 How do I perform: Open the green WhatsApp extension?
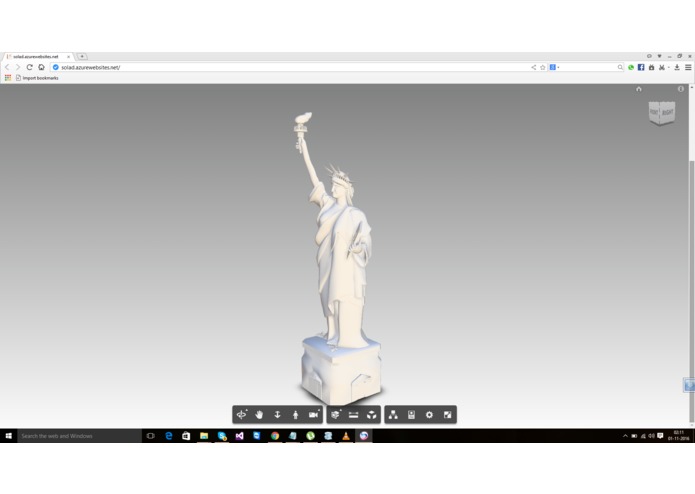pos(631,67)
